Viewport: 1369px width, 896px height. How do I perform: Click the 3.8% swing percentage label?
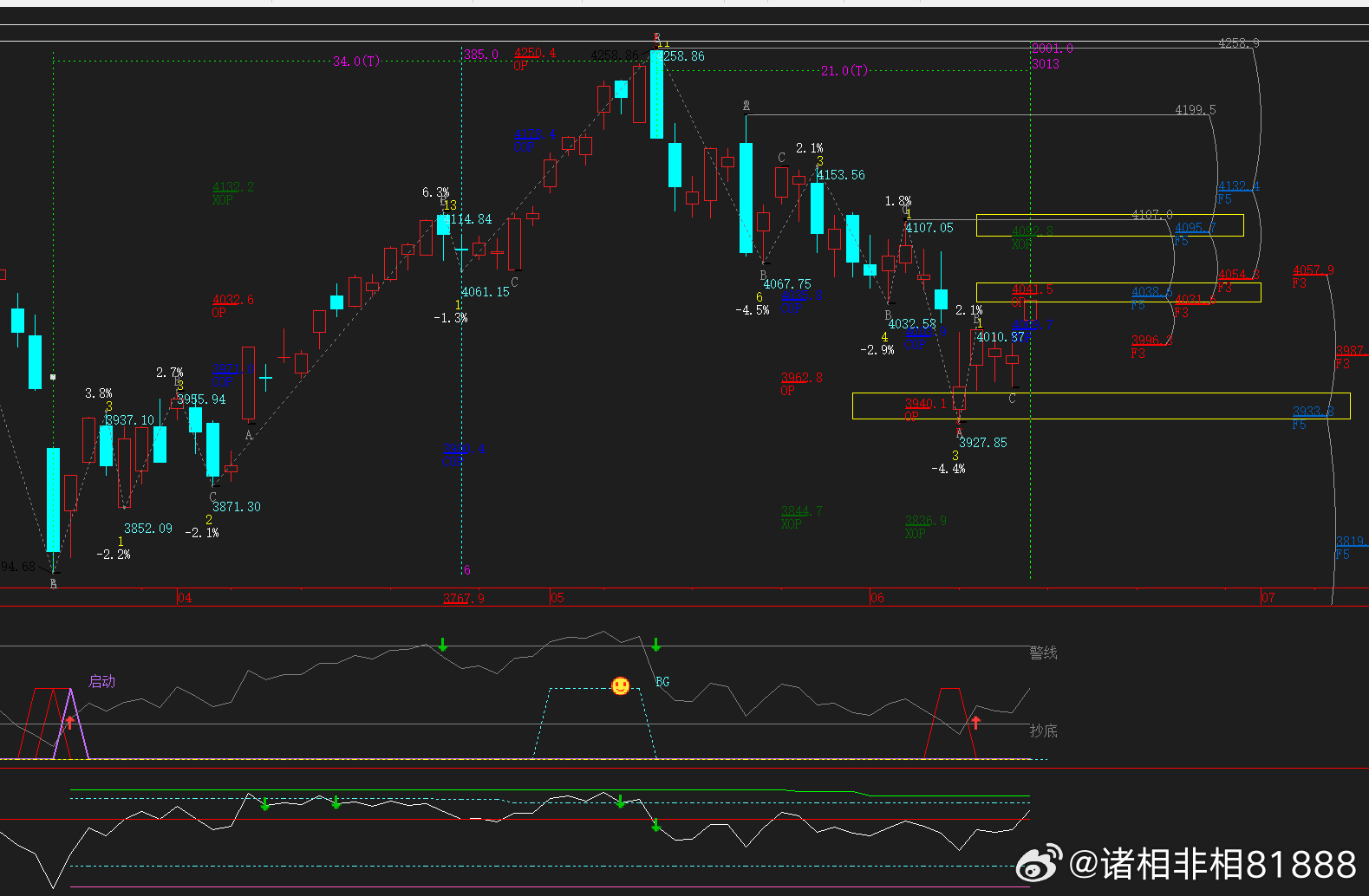99,393
